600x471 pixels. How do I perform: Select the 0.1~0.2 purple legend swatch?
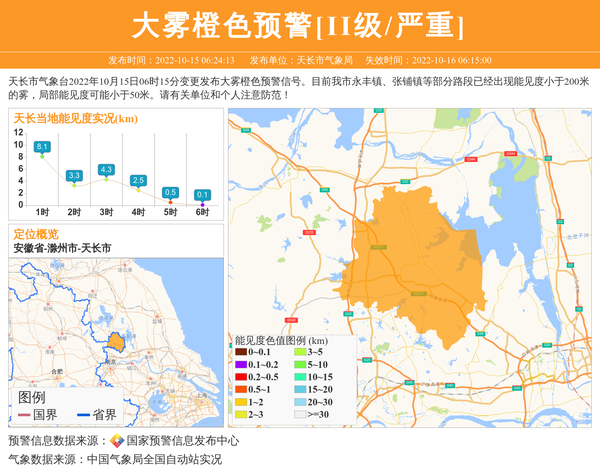tap(241, 364)
